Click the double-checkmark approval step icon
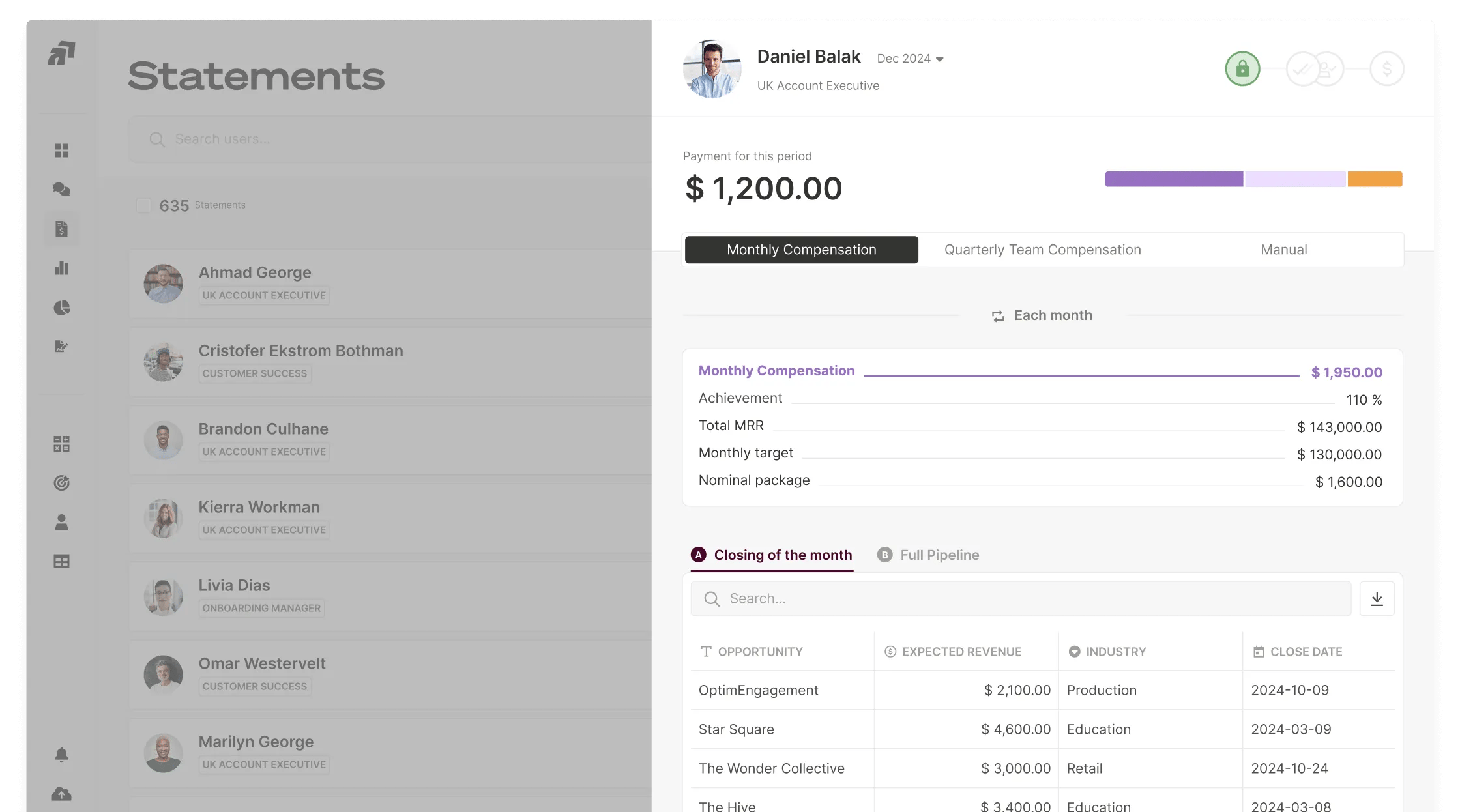Screen dimensions: 1460x812 [x=1302, y=68]
